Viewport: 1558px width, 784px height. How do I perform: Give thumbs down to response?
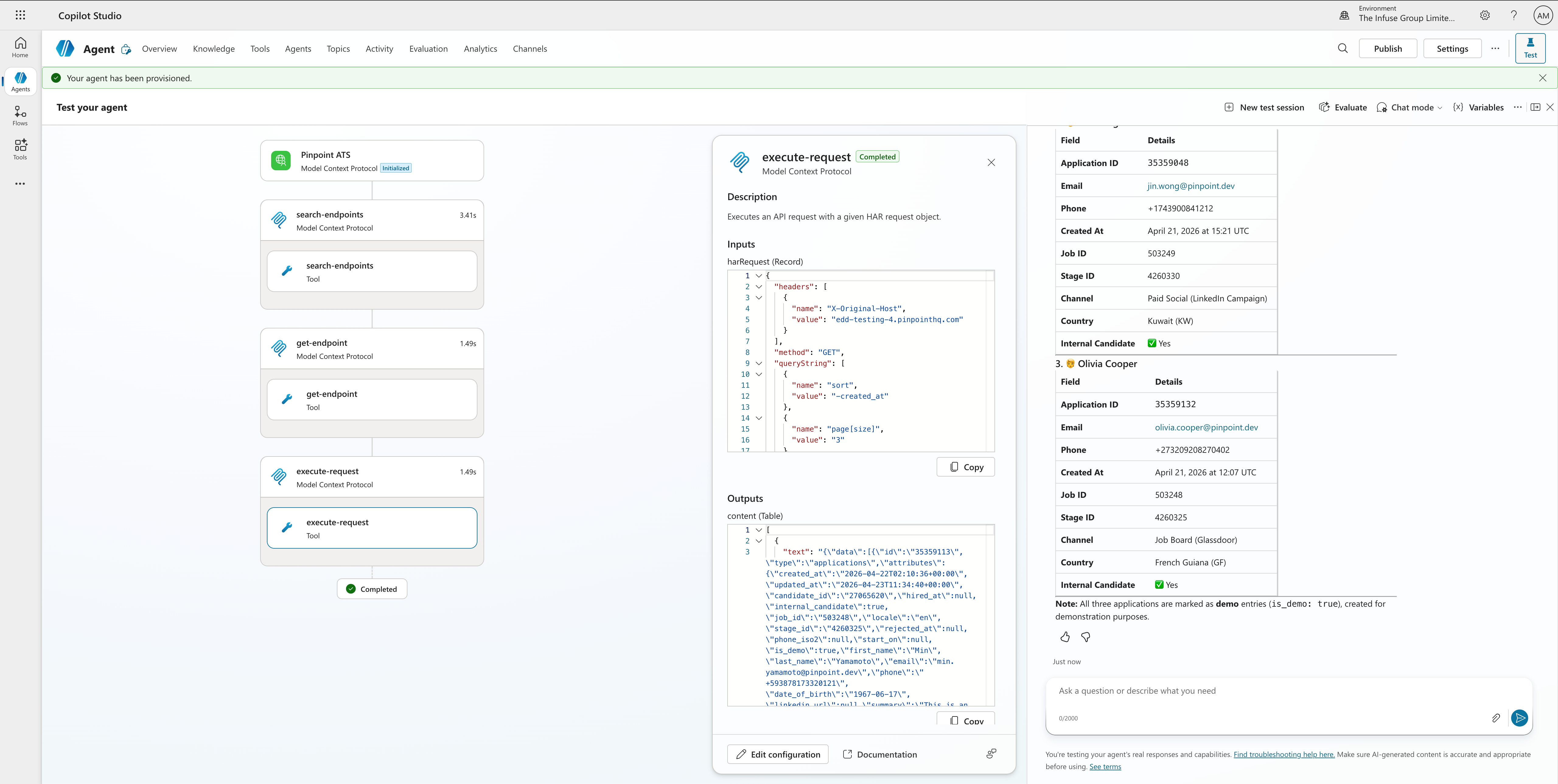click(1086, 637)
